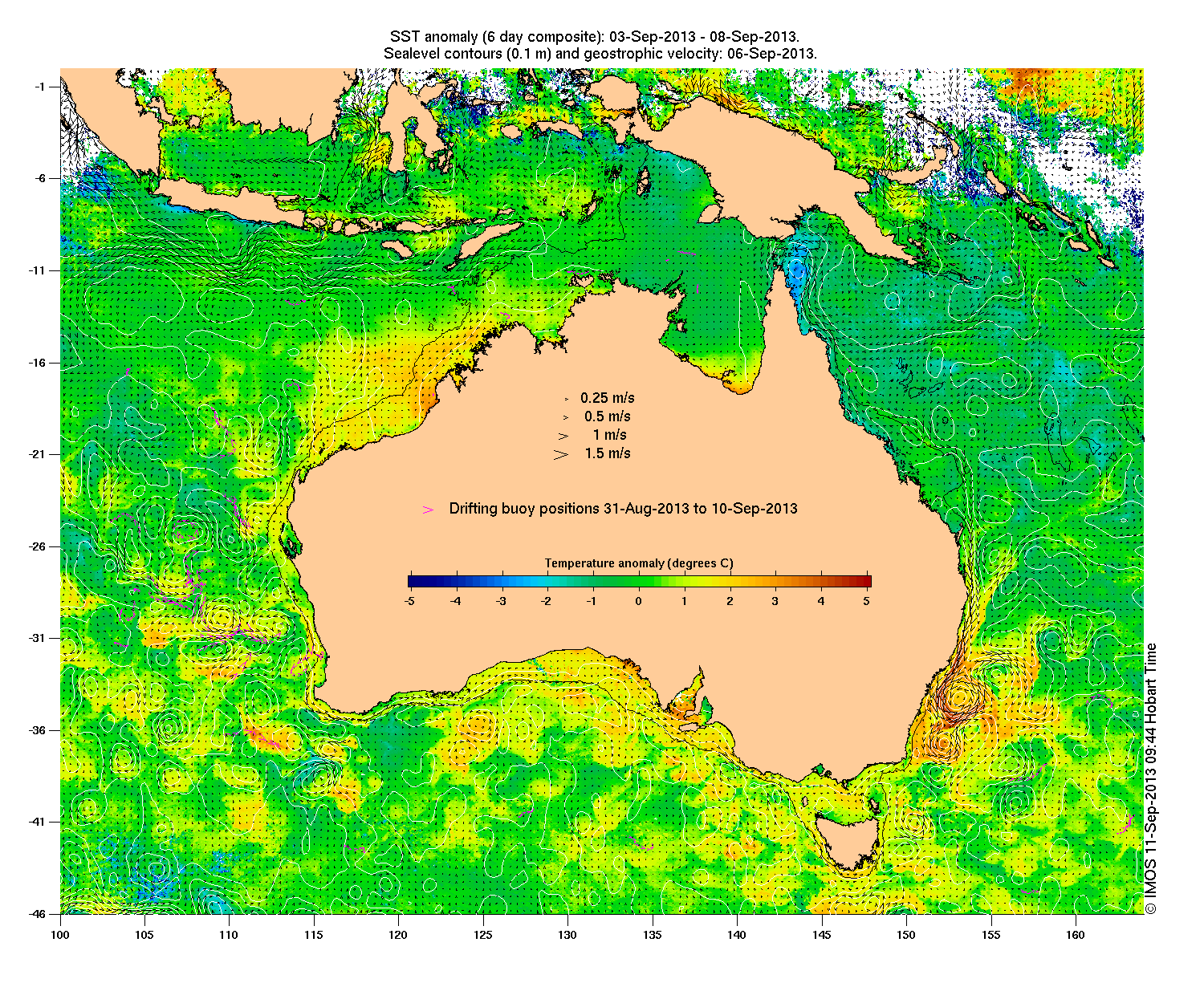The height and width of the screenshot is (983, 1204).
Task: Click the 1.5 m/s legend arrow symbol
Action: pos(561,454)
